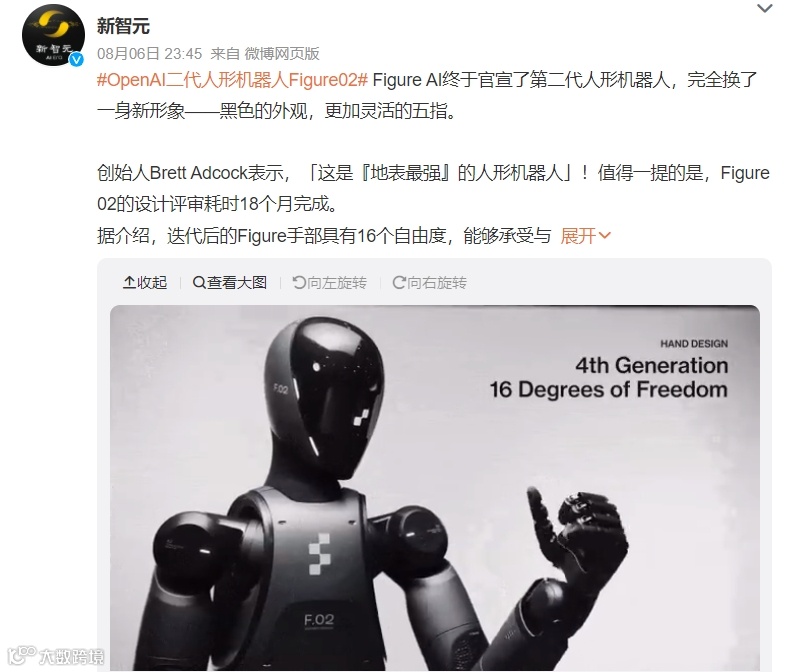This screenshot has height=672, width=789.
Task: Click the magnifier icon before 查看大图
Action: (199, 282)
